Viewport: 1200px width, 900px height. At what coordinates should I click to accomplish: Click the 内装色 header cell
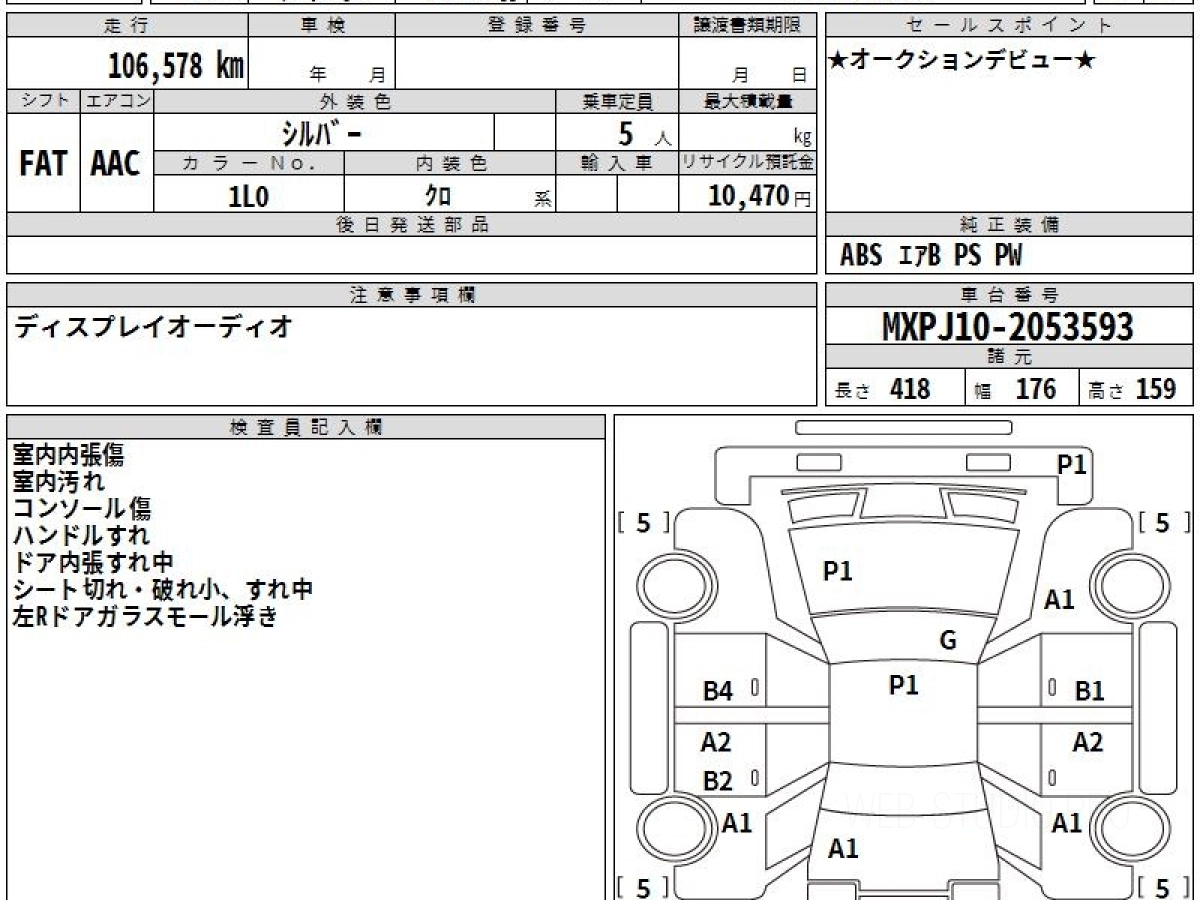pos(450,164)
